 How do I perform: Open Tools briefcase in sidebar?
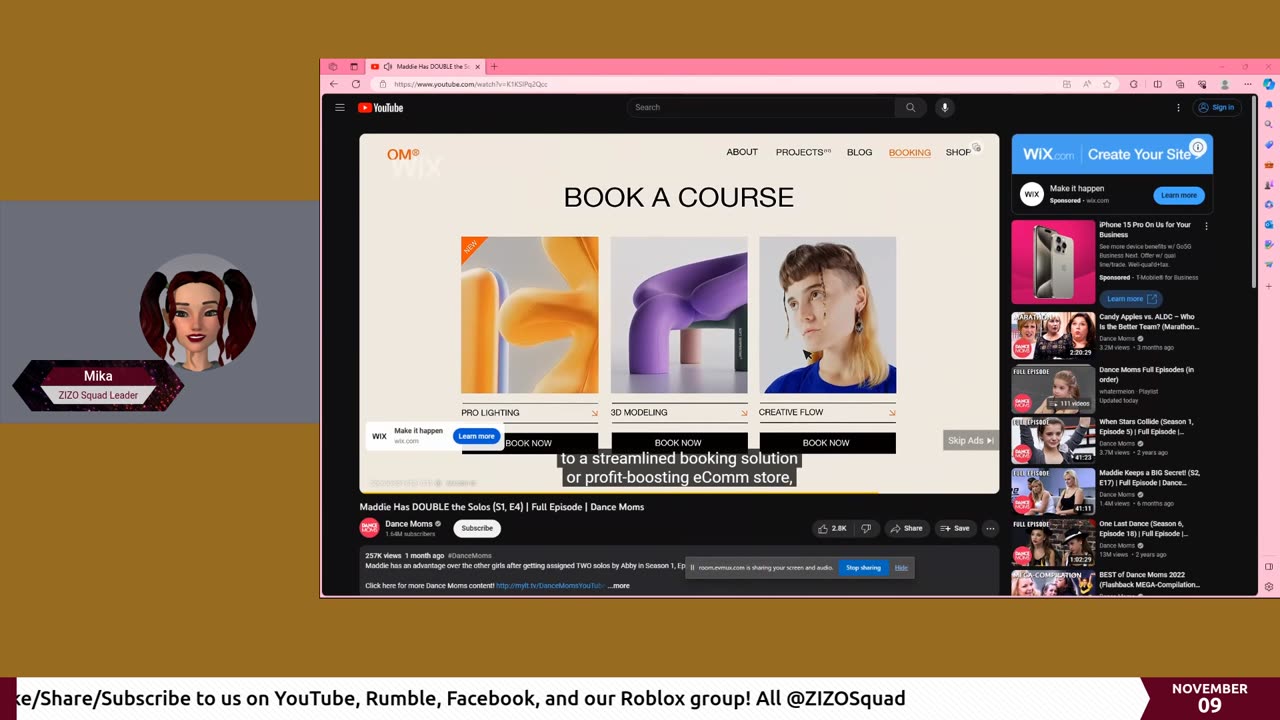(x=1269, y=164)
